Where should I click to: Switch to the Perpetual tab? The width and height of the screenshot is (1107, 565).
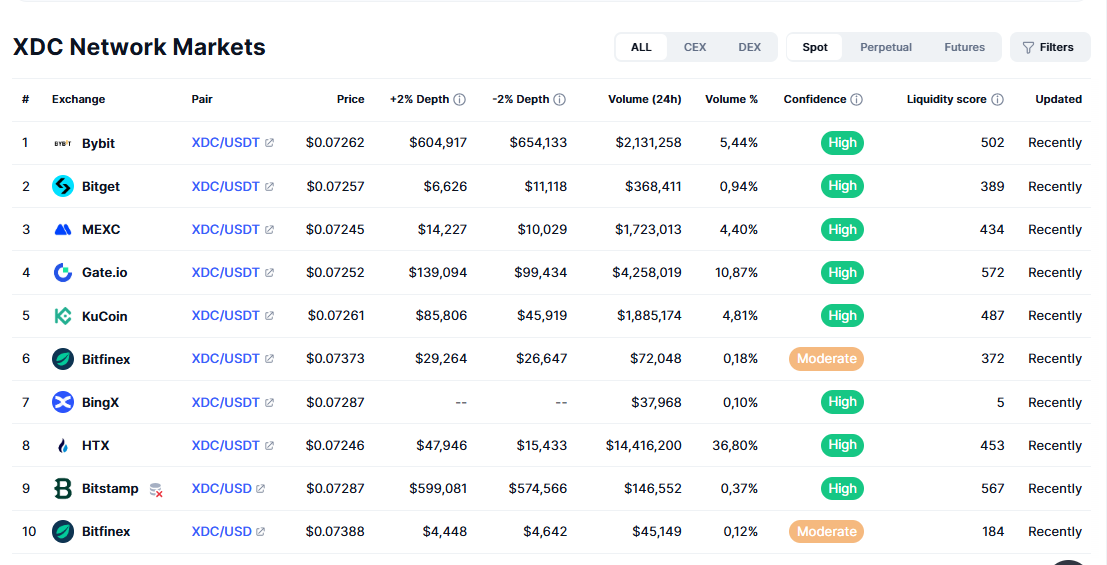(886, 47)
